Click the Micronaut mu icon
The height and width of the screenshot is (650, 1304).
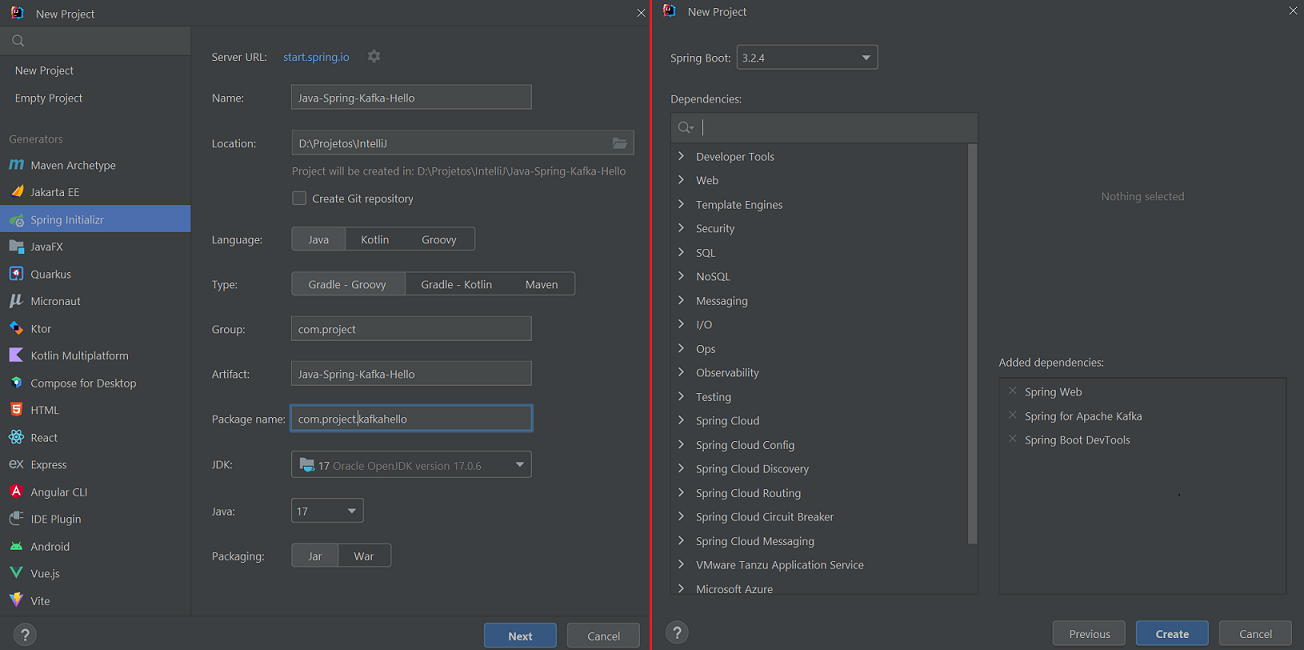point(16,301)
